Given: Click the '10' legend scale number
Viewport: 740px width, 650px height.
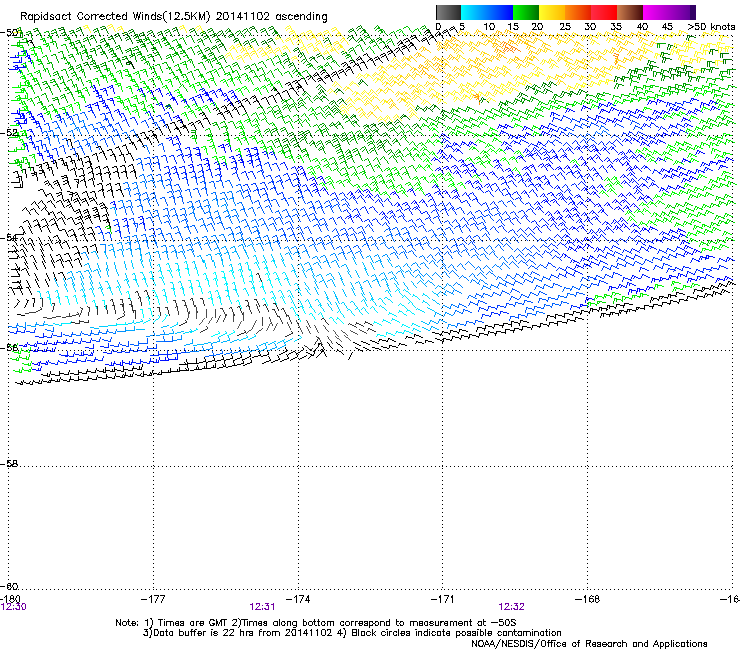Looking at the screenshot, I should pyautogui.click(x=489, y=27).
